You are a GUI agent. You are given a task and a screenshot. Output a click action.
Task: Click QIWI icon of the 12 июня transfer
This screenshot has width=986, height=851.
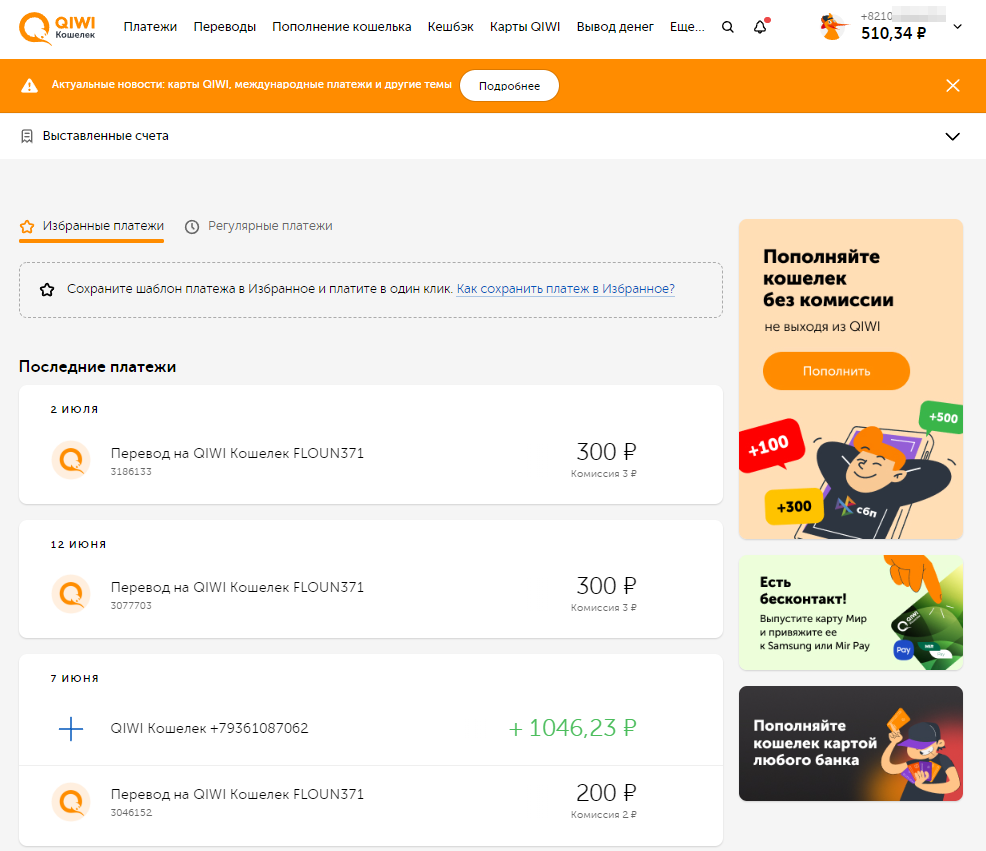click(x=71, y=594)
